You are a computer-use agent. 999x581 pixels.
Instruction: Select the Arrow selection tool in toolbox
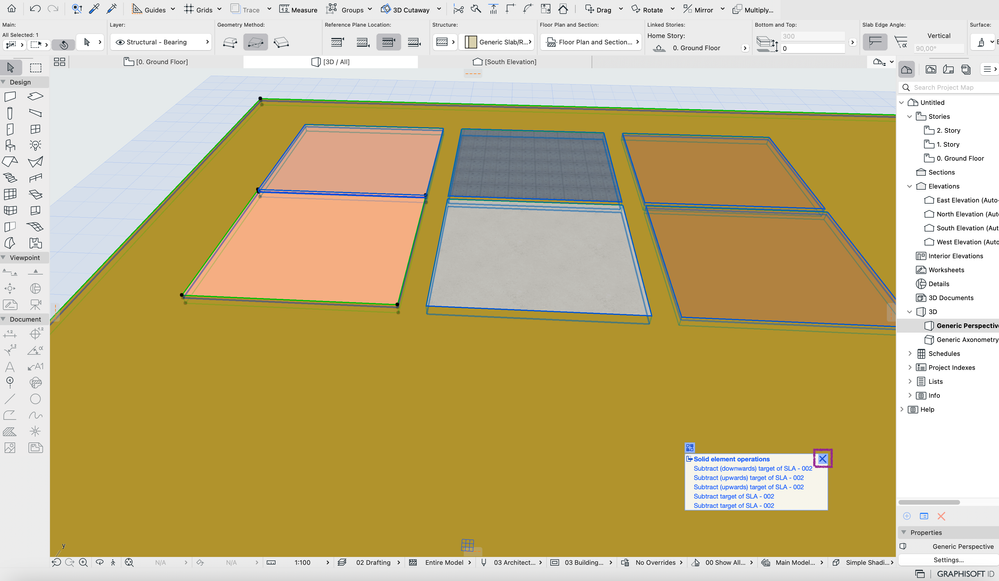point(11,68)
